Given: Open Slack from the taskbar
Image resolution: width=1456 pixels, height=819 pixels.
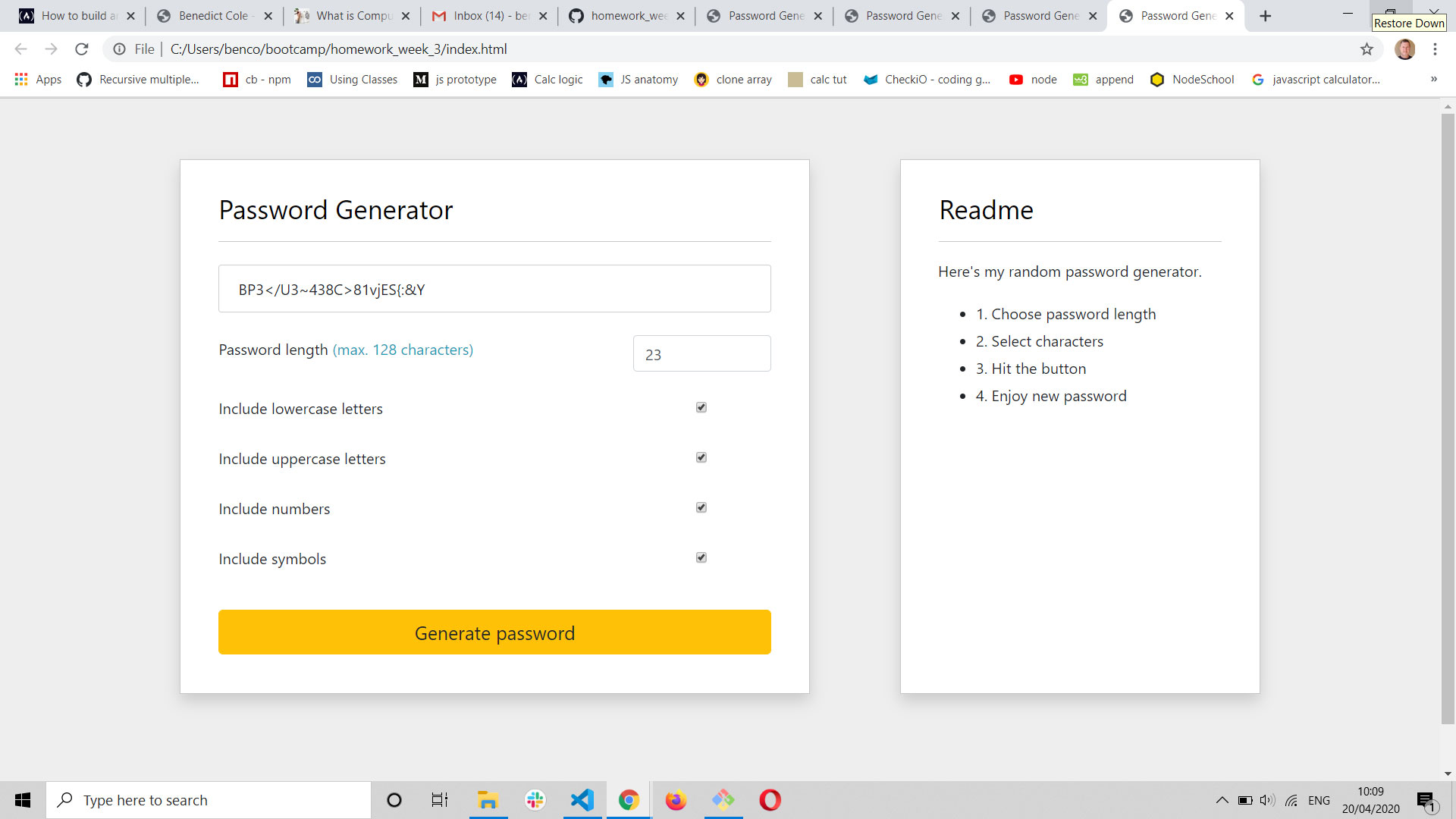Looking at the screenshot, I should point(535,800).
